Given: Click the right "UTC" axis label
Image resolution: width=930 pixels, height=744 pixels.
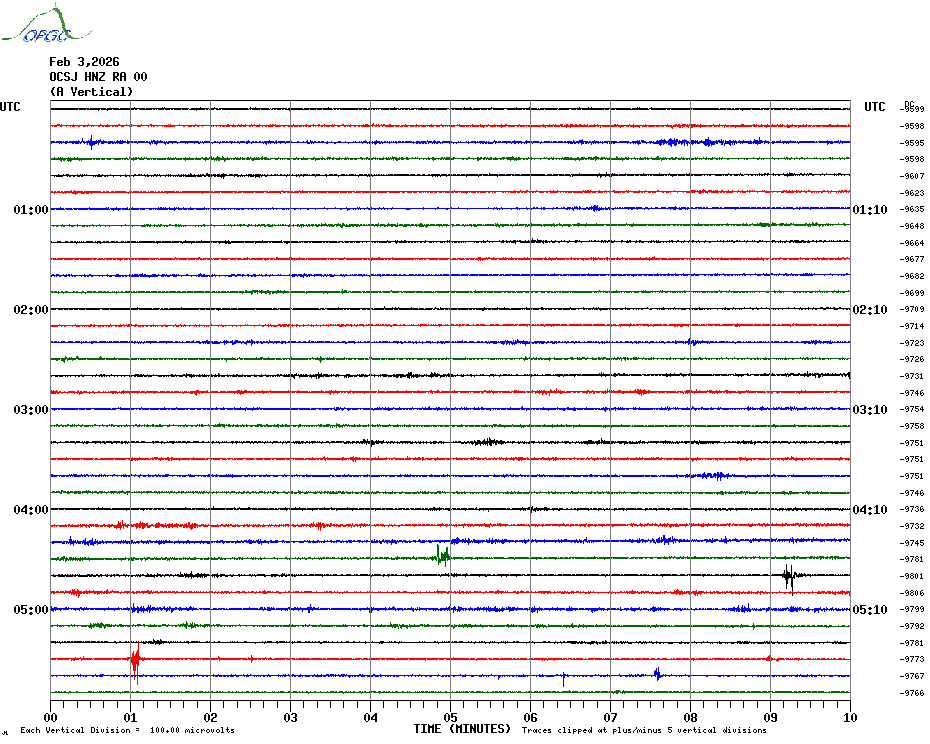Looking at the screenshot, I should (x=875, y=107).
